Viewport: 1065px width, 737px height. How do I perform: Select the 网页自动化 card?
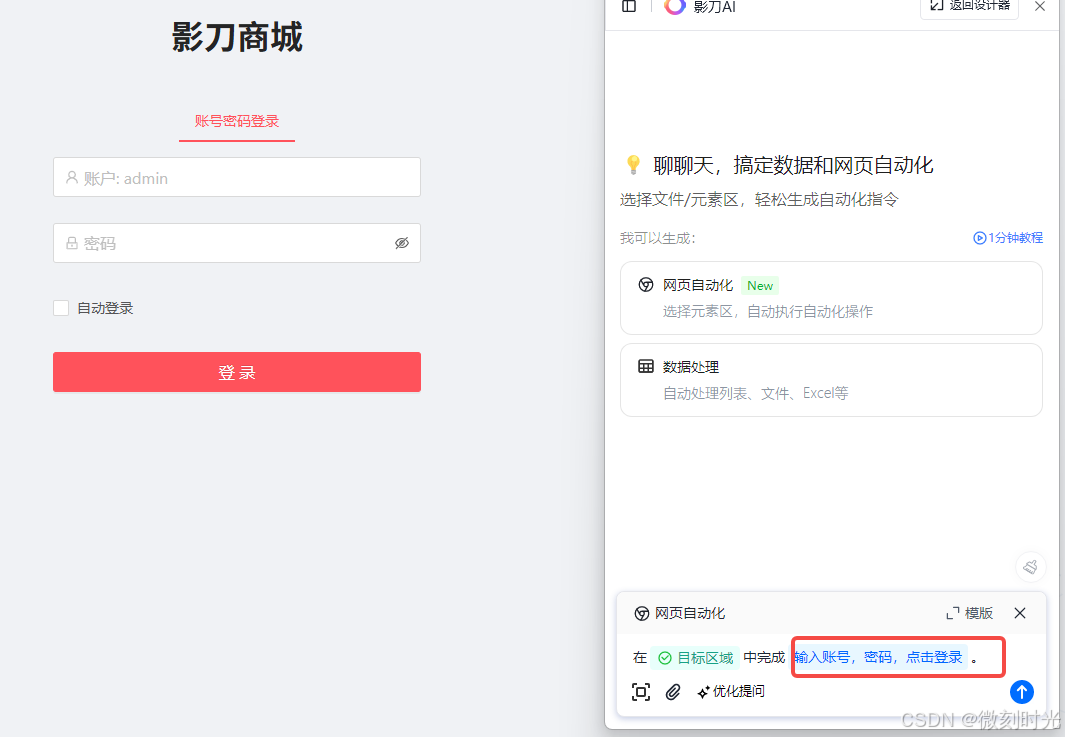[831, 298]
